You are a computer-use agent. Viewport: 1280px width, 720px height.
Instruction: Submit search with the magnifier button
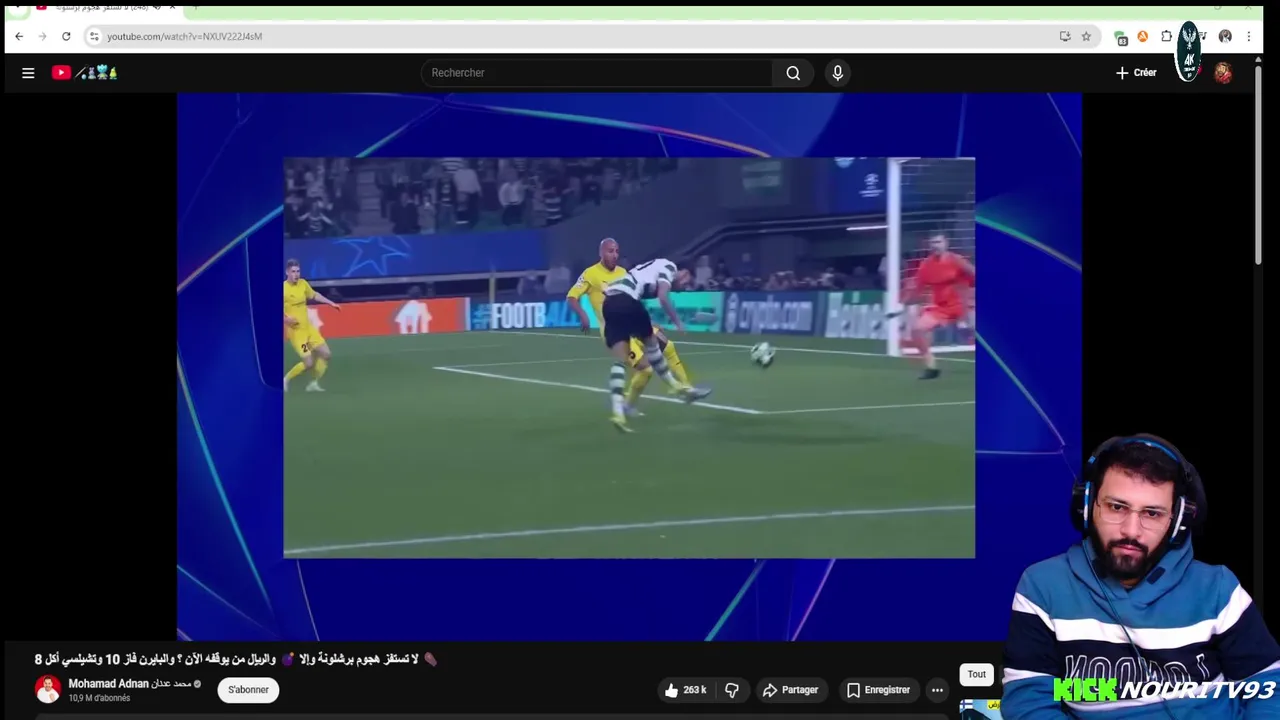tap(793, 73)
